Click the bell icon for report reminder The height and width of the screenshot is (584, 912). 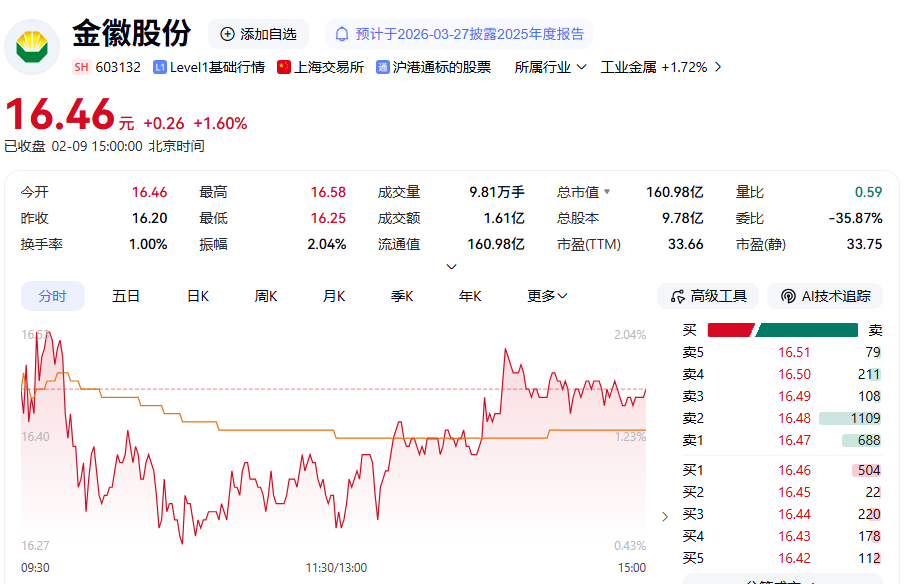342,34
